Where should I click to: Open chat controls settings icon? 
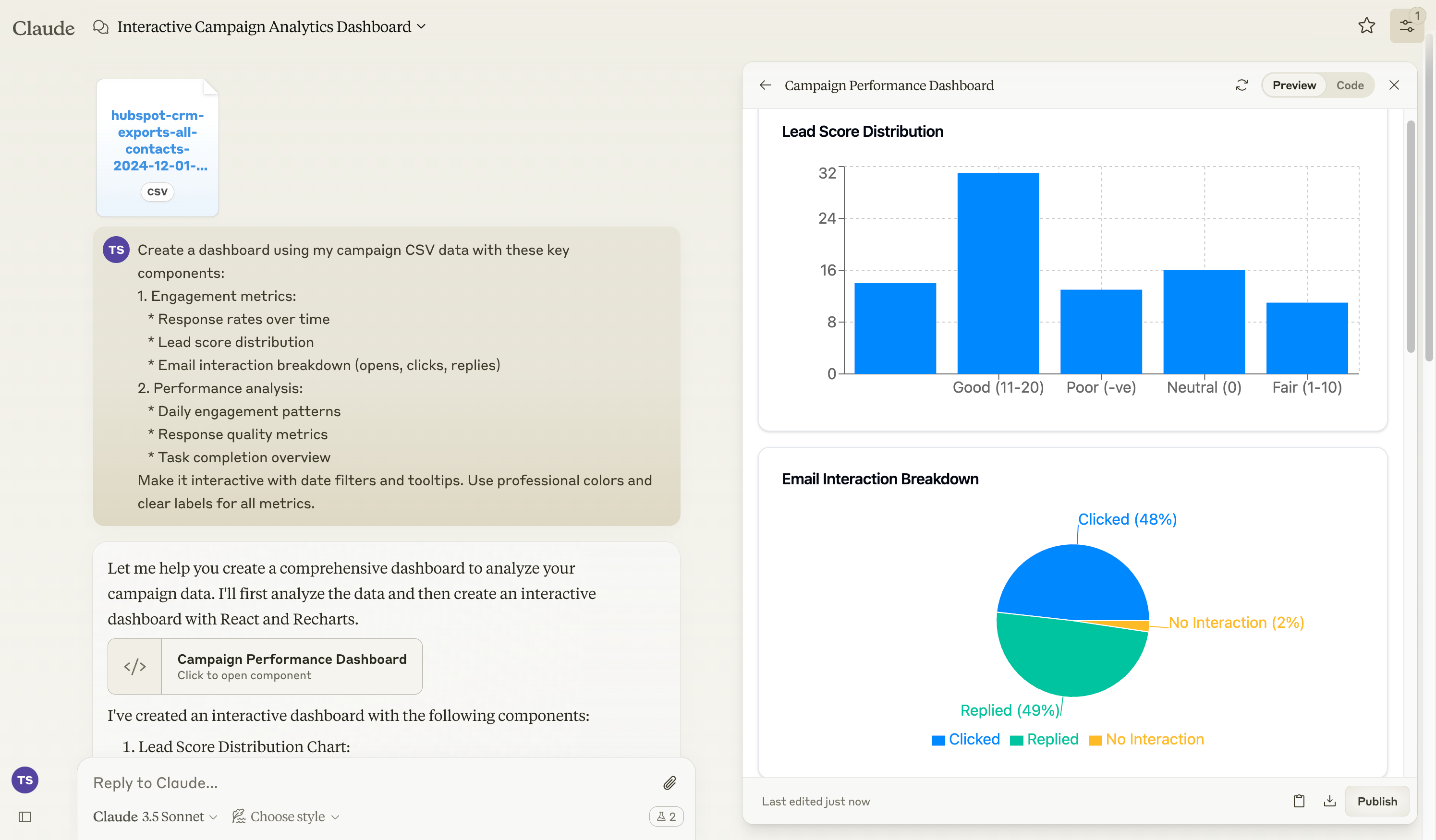coord(1406,26)
